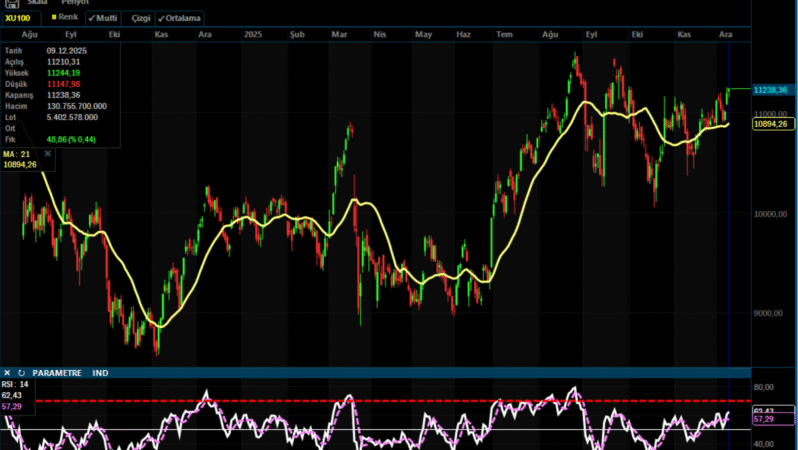Click the XU100 symbol field

18,18
